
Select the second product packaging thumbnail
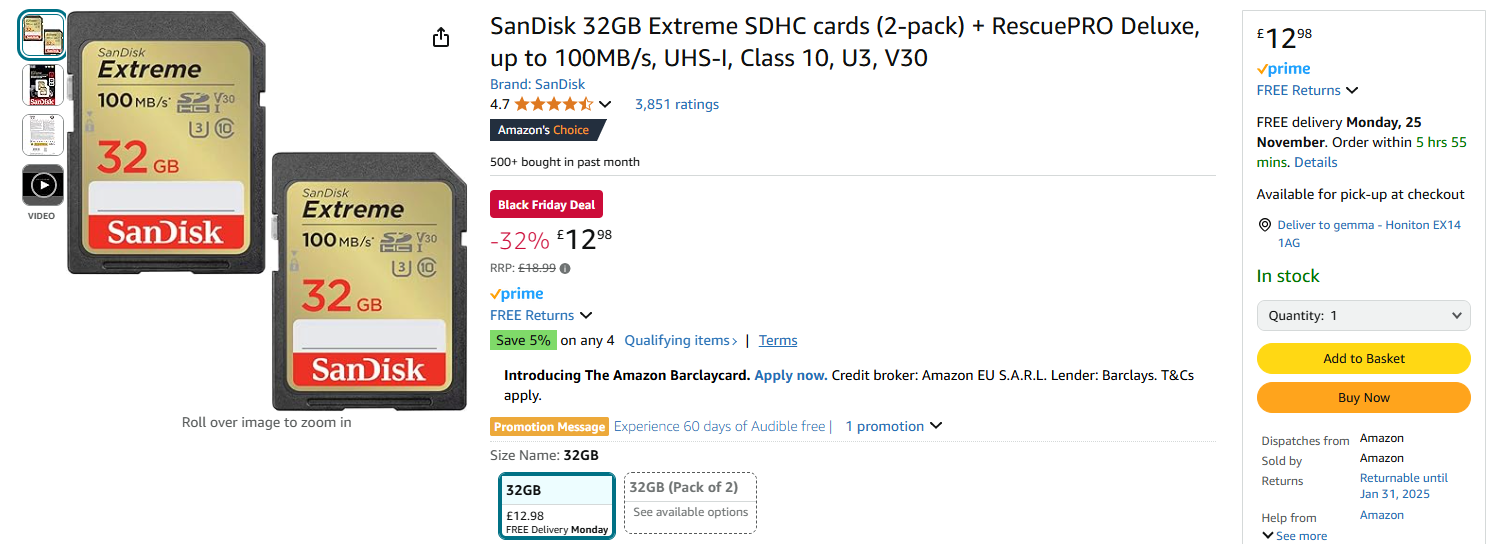tap(43, 85)
